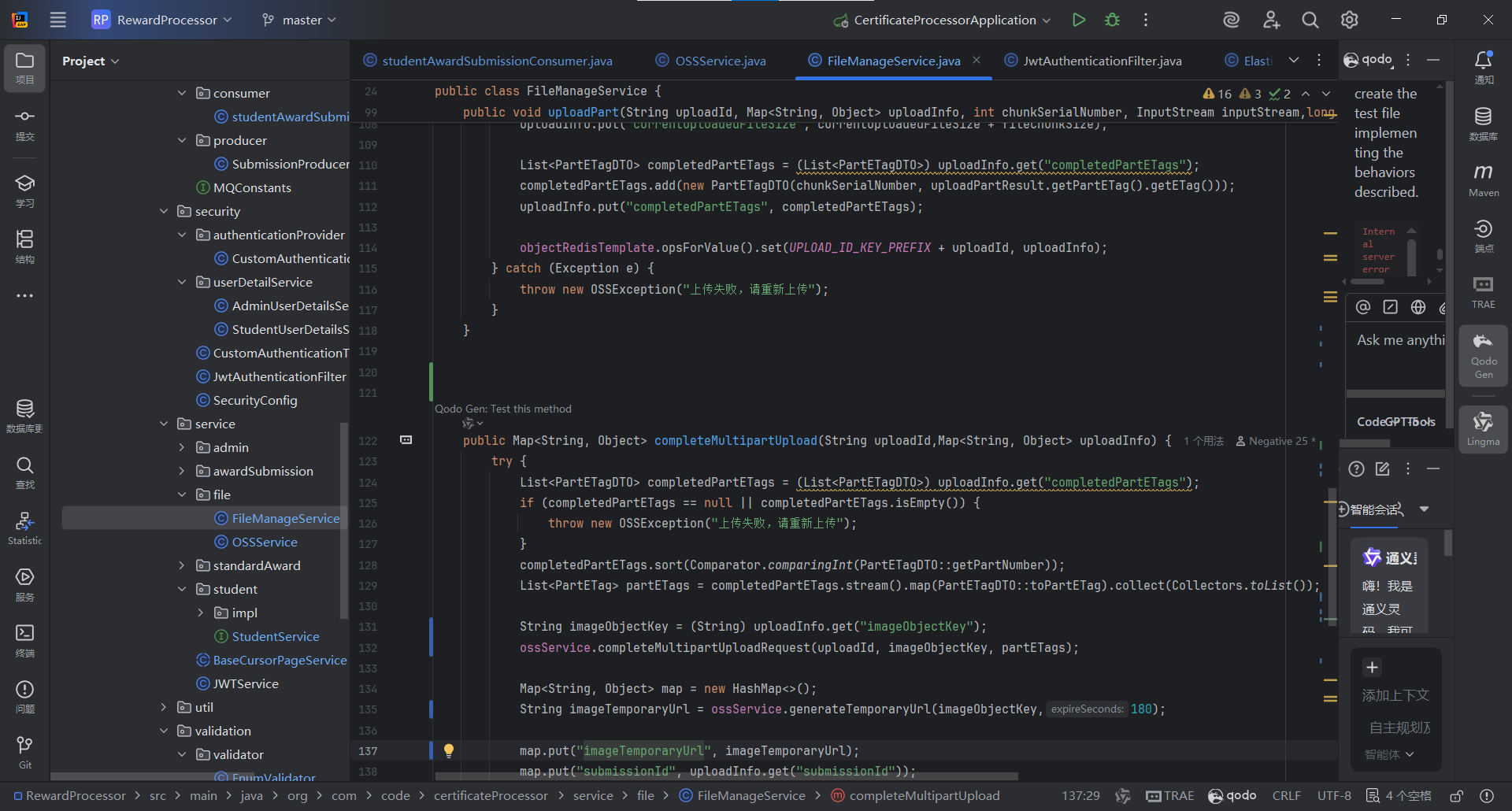Open the Code With Me user icon
Viewport: 1512px width, 811px height.
(x=1271, y=20)
